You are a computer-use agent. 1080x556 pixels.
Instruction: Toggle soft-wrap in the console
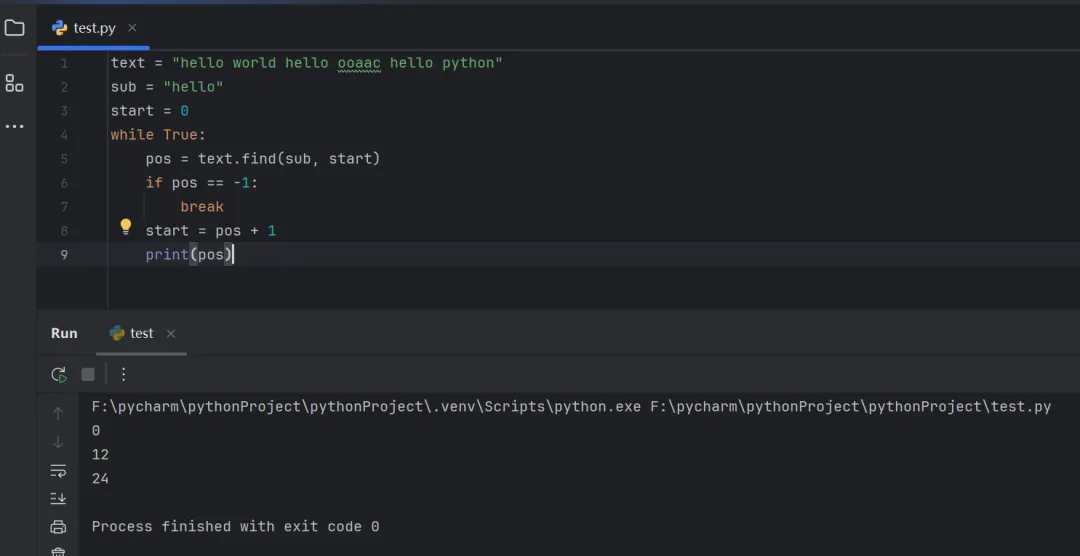(x=58, y=470)
